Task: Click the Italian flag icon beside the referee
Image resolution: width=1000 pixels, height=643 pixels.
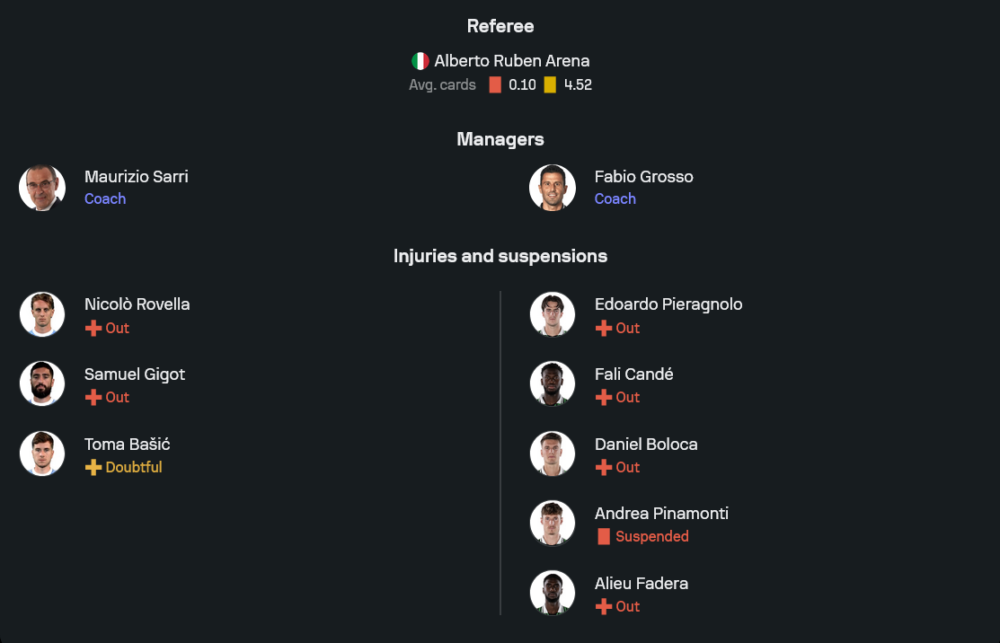Action: coord(421,61)
